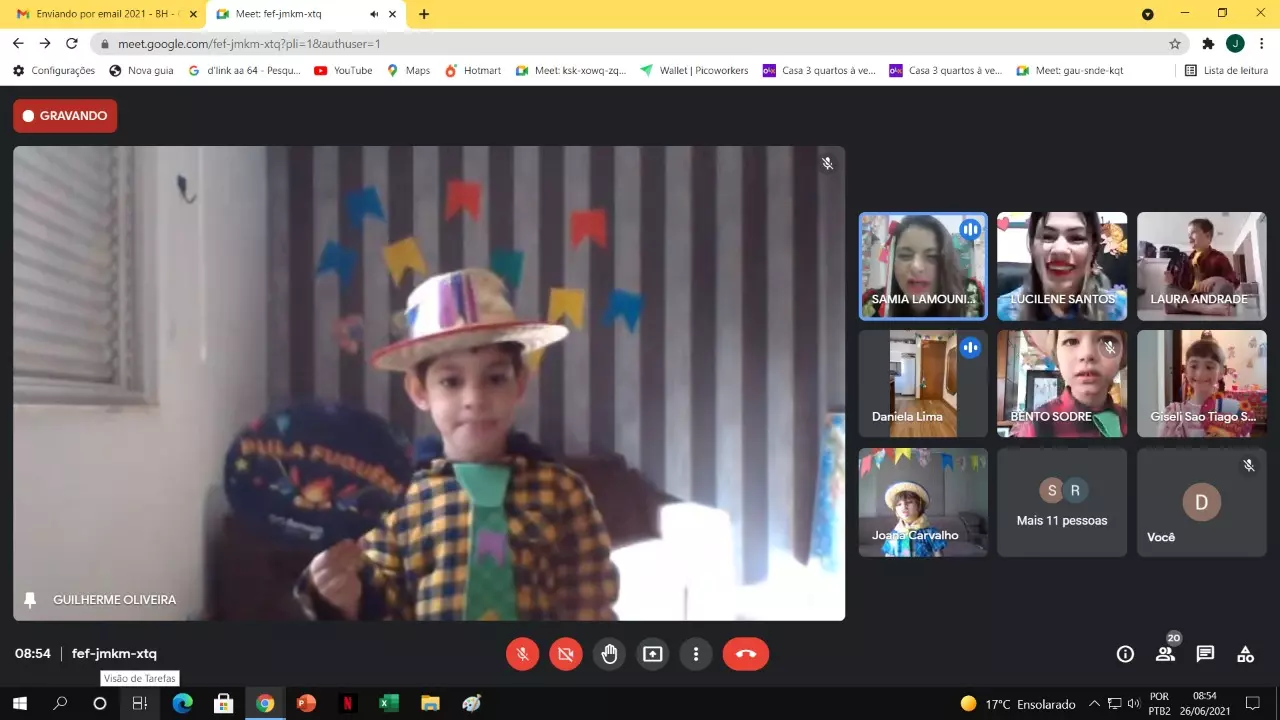
Task: Mute audio on the Meet tab
Action: (374, 14)
